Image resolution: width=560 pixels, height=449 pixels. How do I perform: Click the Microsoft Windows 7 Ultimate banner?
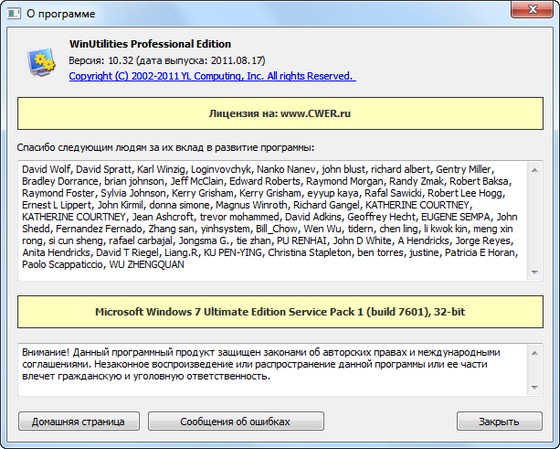pos(280,312)
